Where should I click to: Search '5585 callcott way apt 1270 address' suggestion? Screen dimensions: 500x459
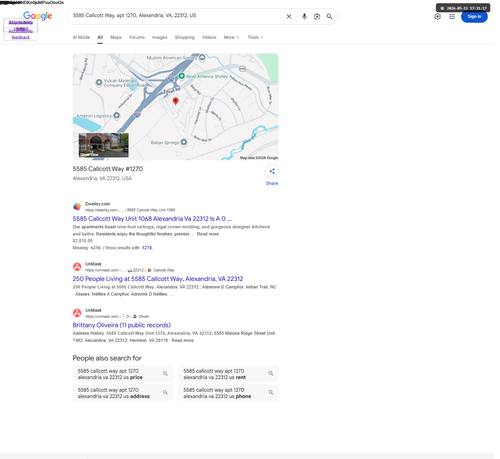click(123, 393)
